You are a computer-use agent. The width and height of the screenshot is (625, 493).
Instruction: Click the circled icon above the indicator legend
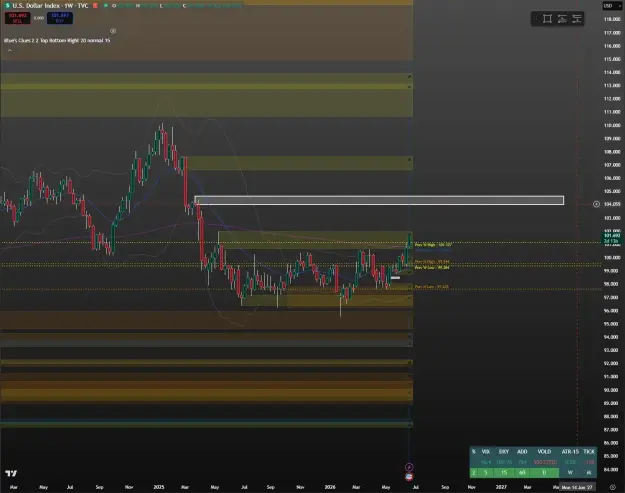pyautogui.click(x=113, y=31)
